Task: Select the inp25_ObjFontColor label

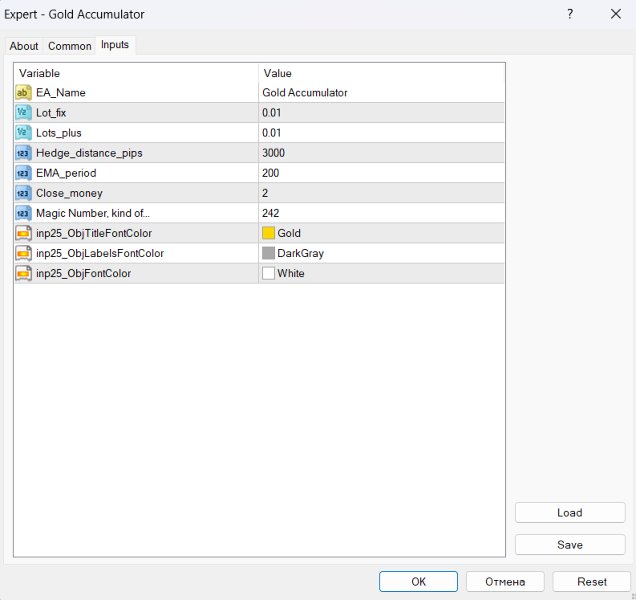Action: 84,273
